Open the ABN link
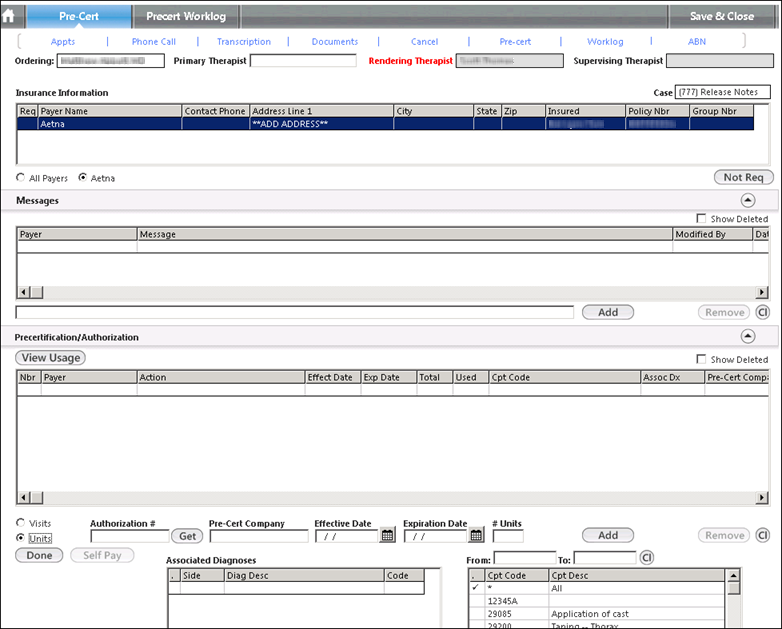The height and width of the screenshot is (629, 782). point(697,42)
